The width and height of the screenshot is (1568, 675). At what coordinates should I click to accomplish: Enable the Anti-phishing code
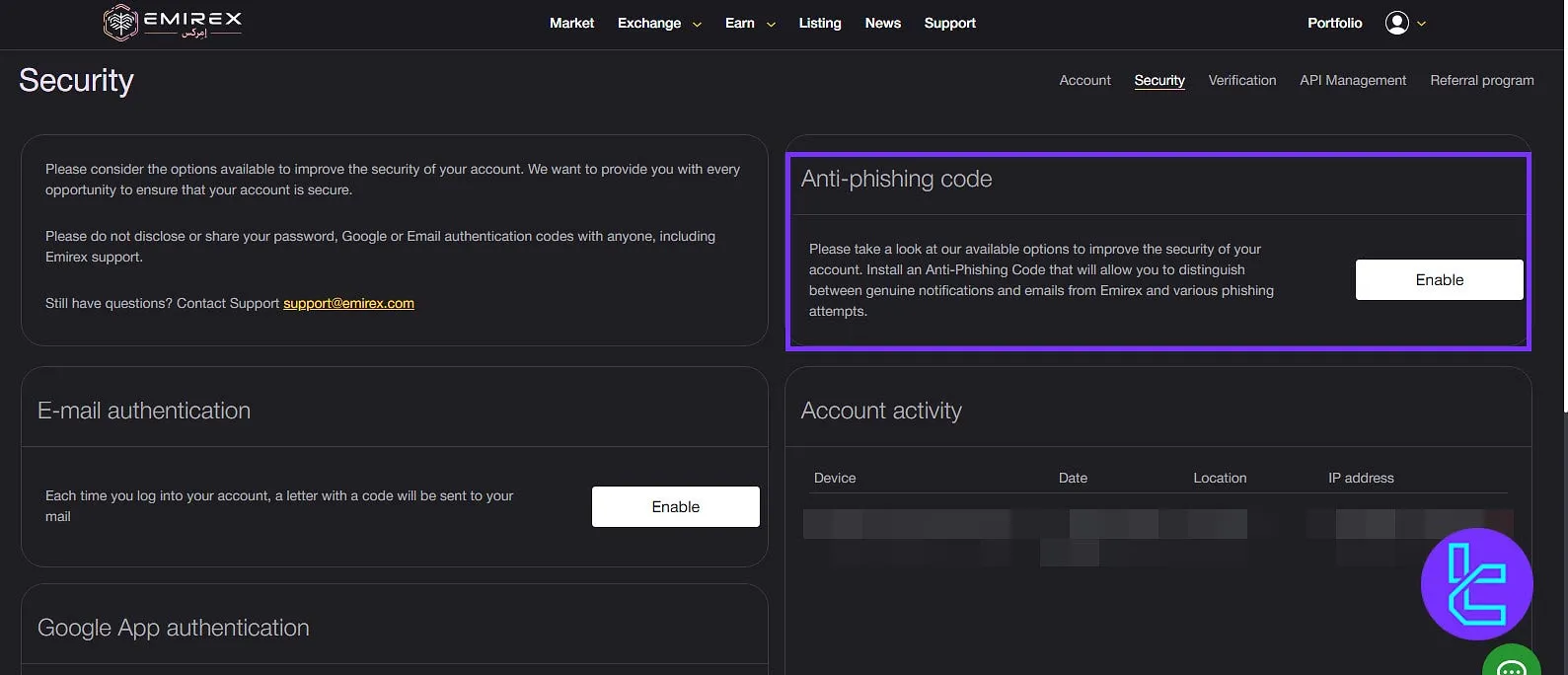pyautogui.click(x=1439, y=279)
